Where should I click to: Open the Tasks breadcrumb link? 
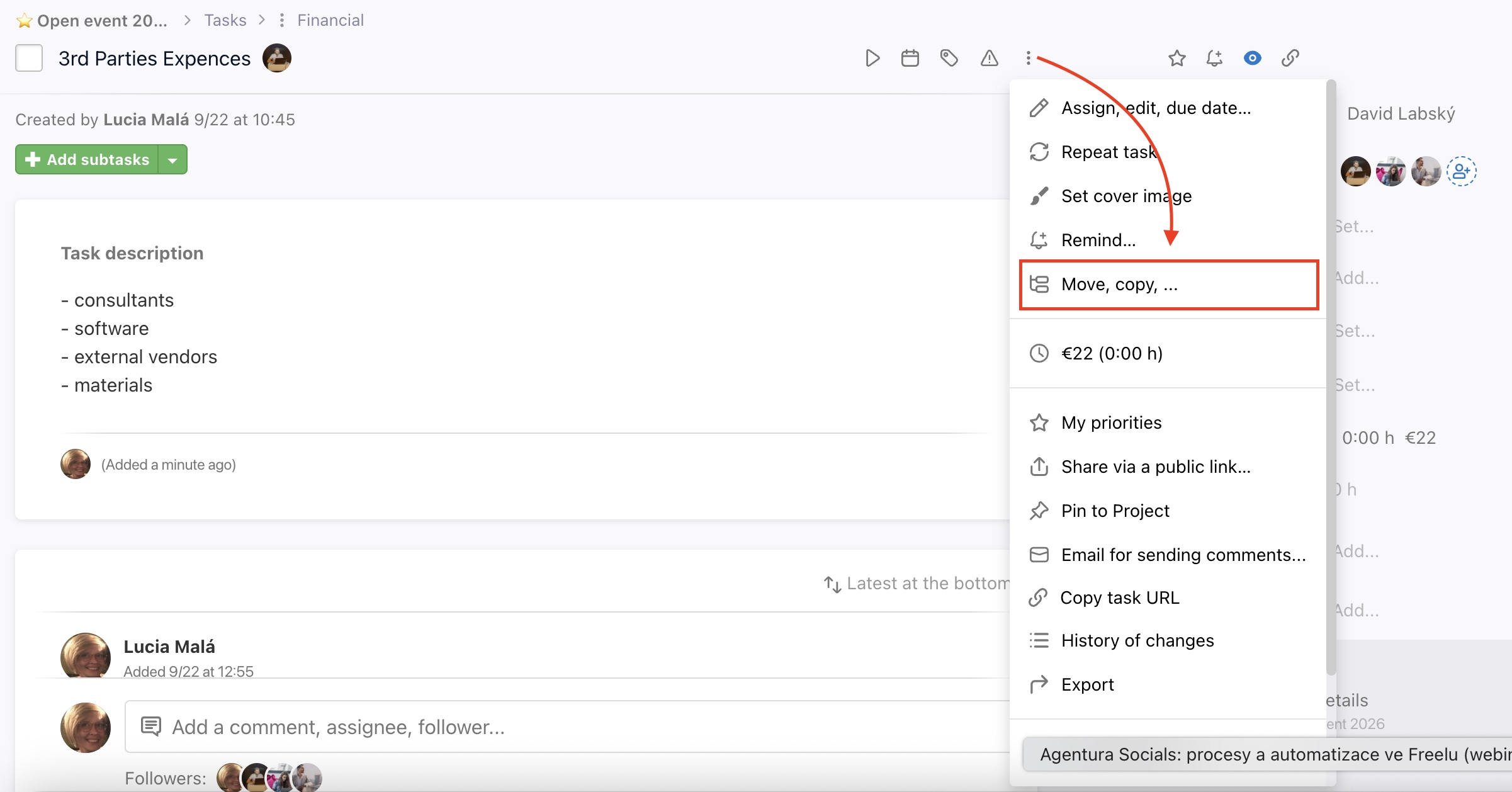(x=225, y=20)
